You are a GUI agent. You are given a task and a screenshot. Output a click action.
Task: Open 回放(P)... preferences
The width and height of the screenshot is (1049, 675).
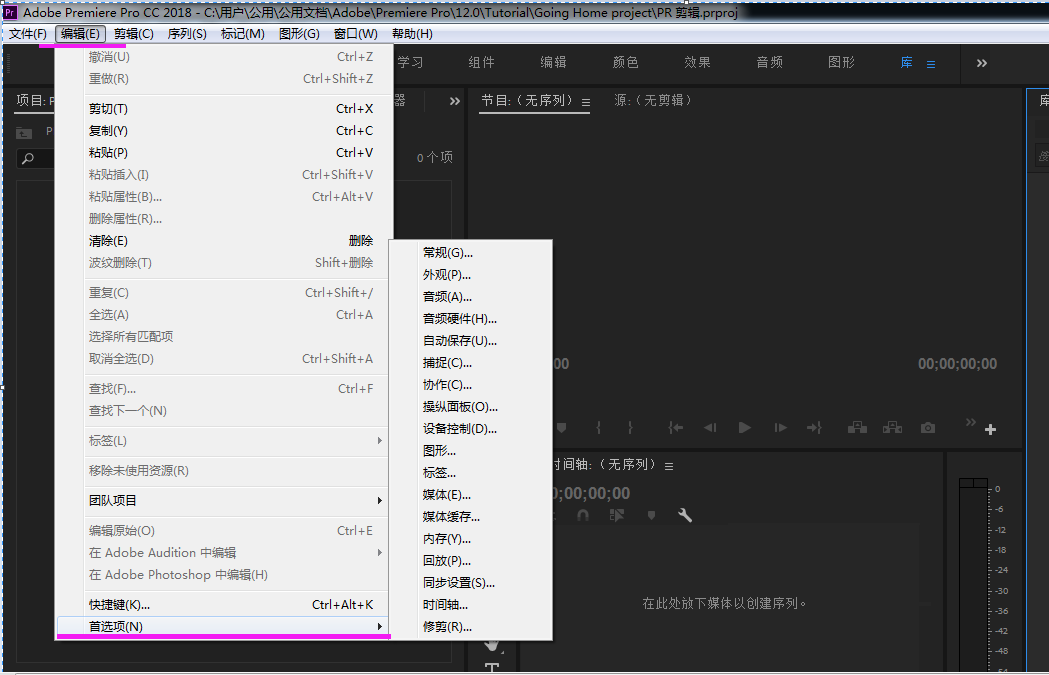point(471,561)
